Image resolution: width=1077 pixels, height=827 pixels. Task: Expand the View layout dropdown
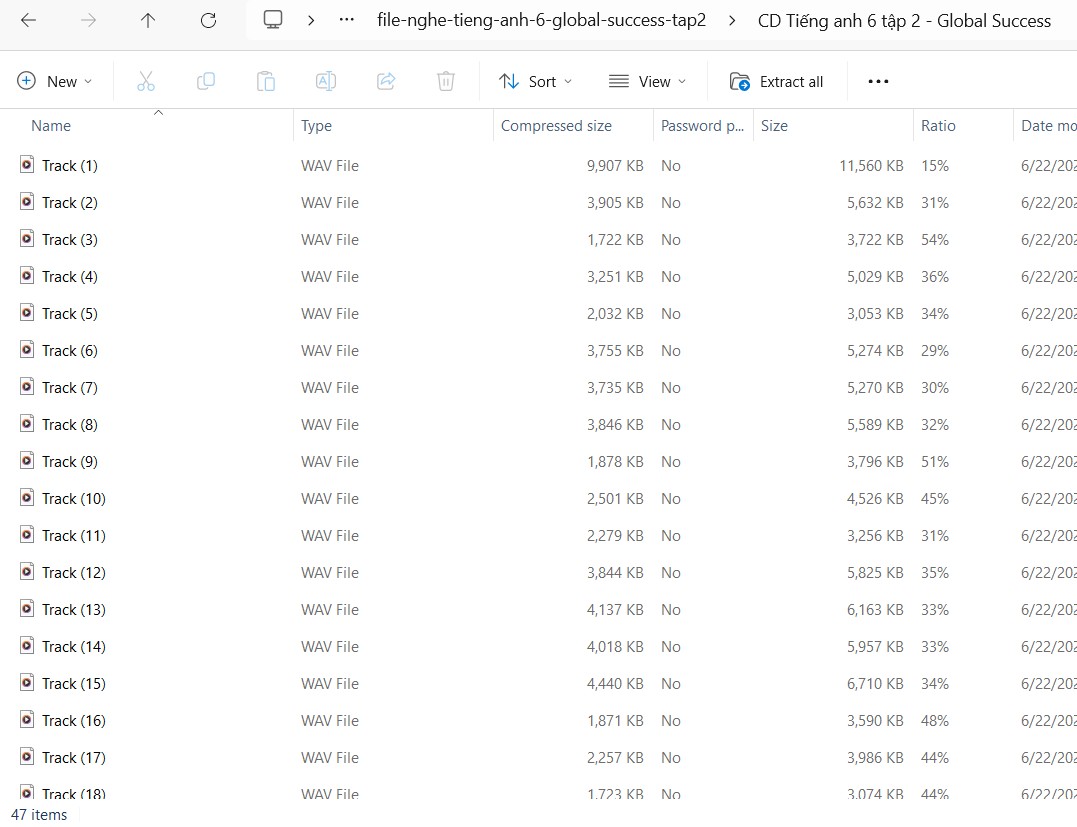click(x=648, y=81)
